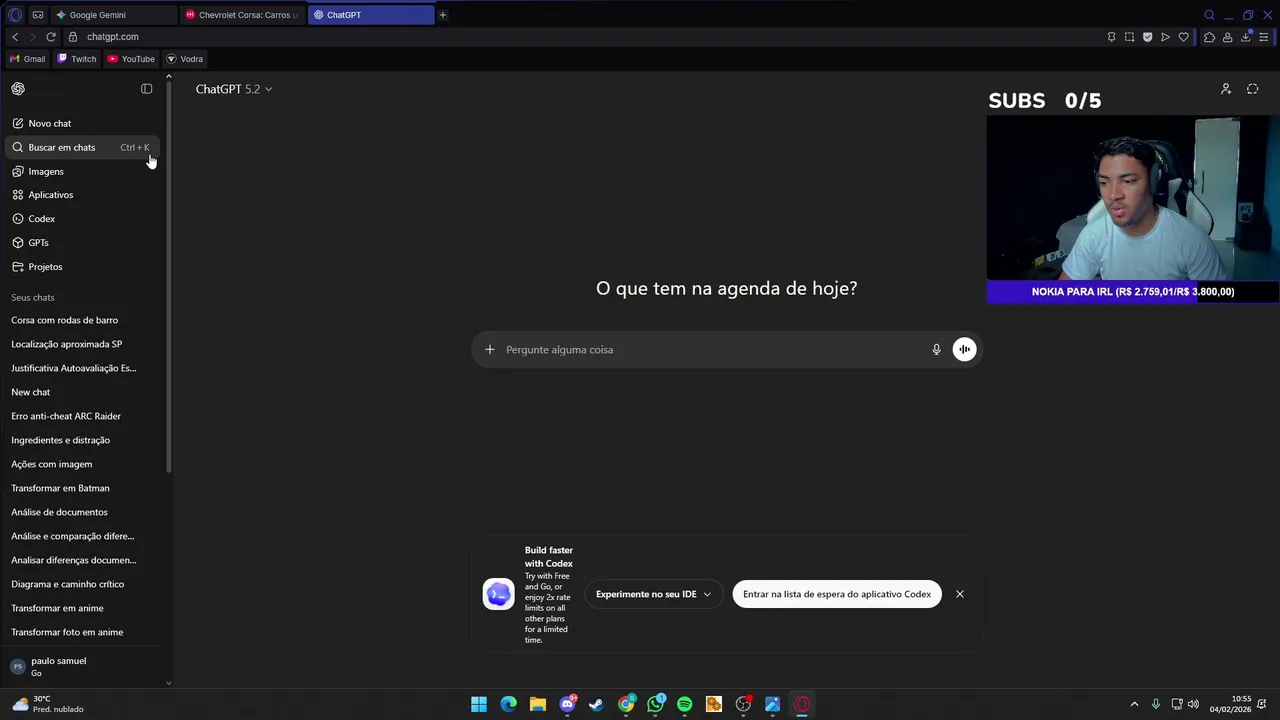Open chat Ingredientes e distração
The height and width of the screenshot is (720, 1280).
pos(82,440)
